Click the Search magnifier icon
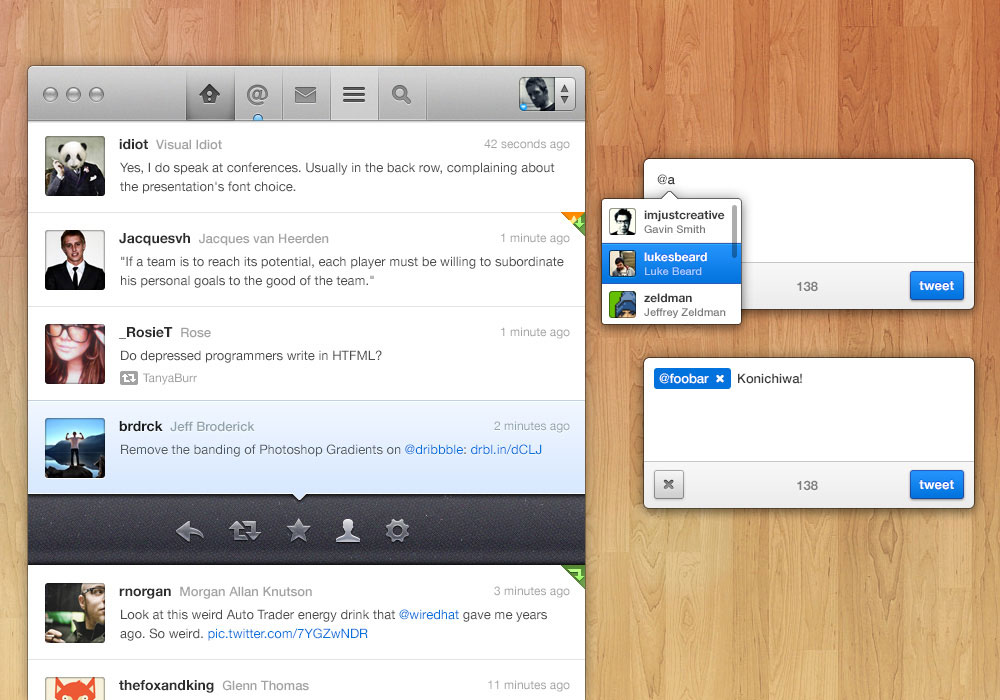The width and height of the screenshot is (1000, 700). pos(401,95)
